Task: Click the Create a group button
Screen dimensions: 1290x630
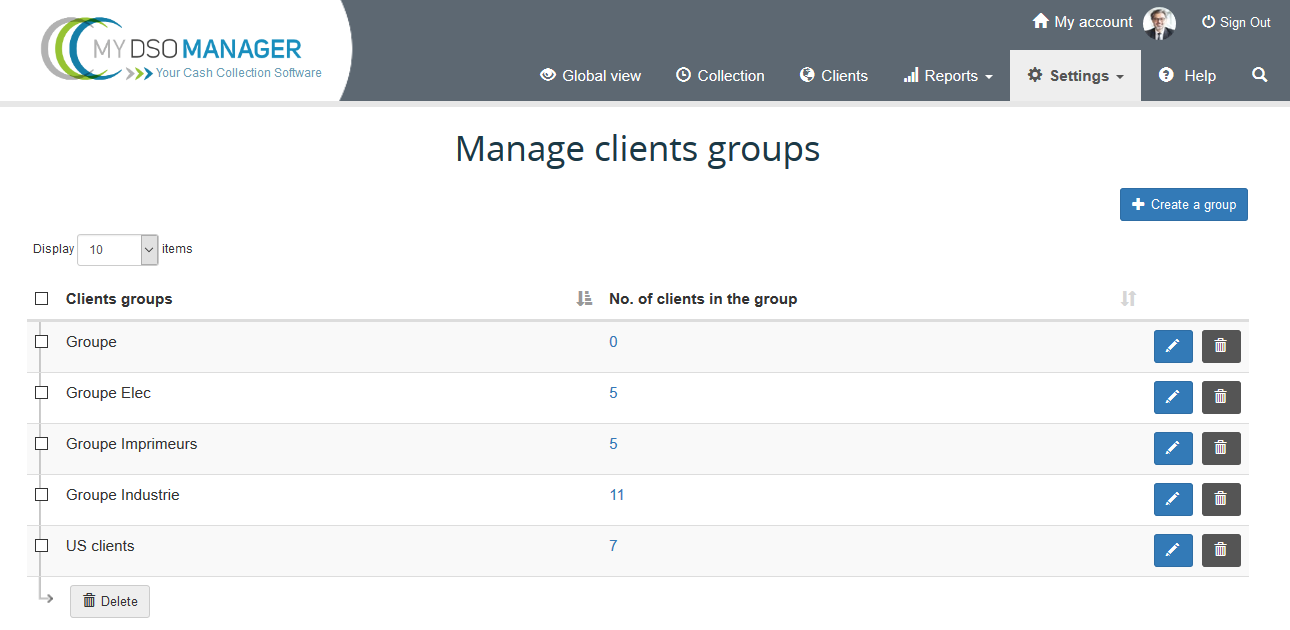Action: pos(1183,205)
